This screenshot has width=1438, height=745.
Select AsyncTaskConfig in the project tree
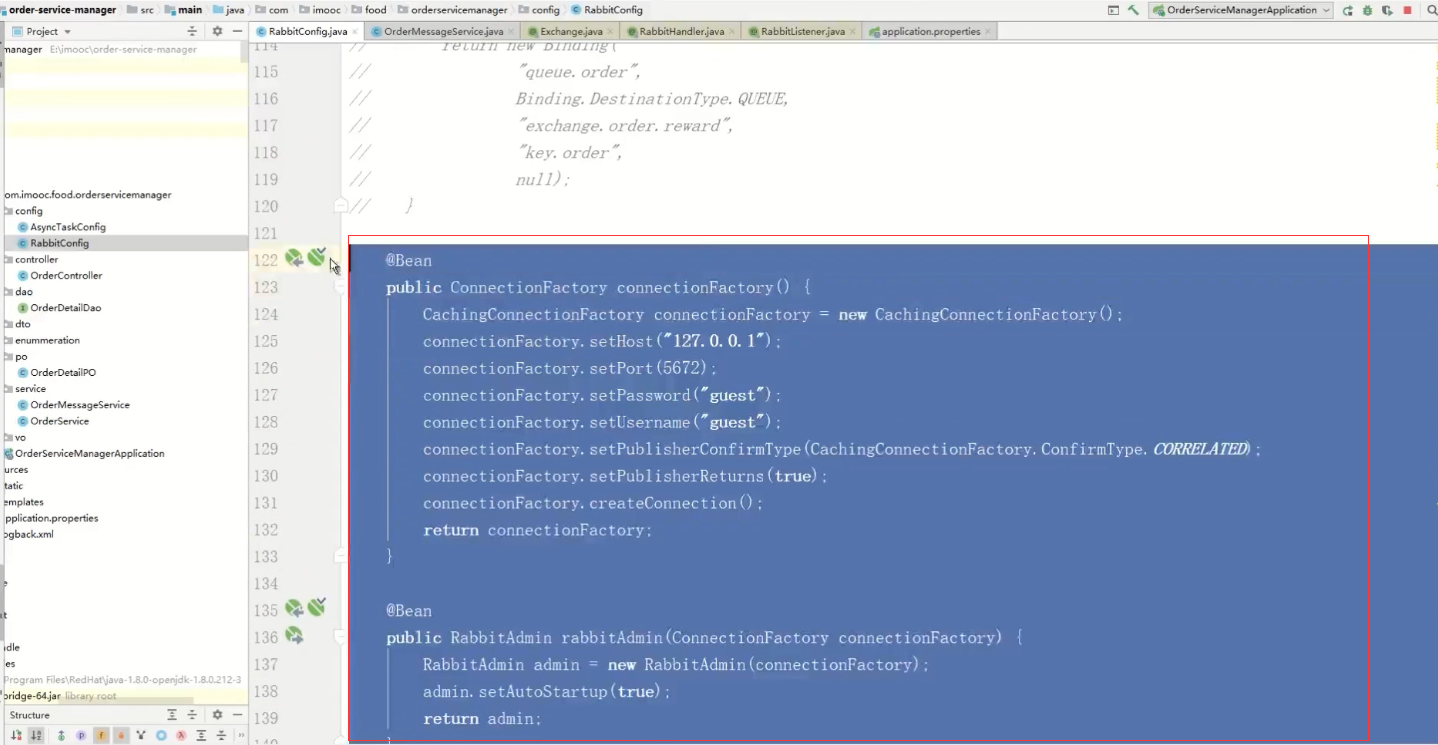click(x=67, y=227)
